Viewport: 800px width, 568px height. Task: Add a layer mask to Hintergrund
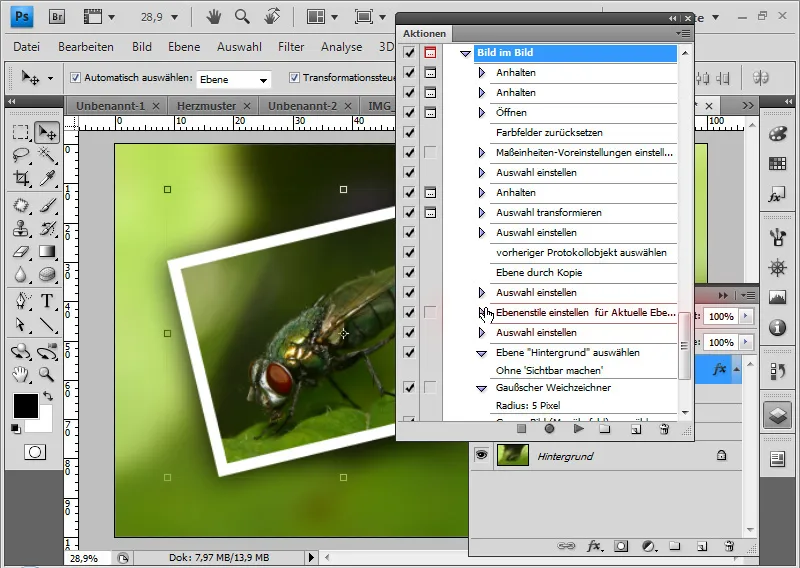pyautogui.click(x=620, y=546)
